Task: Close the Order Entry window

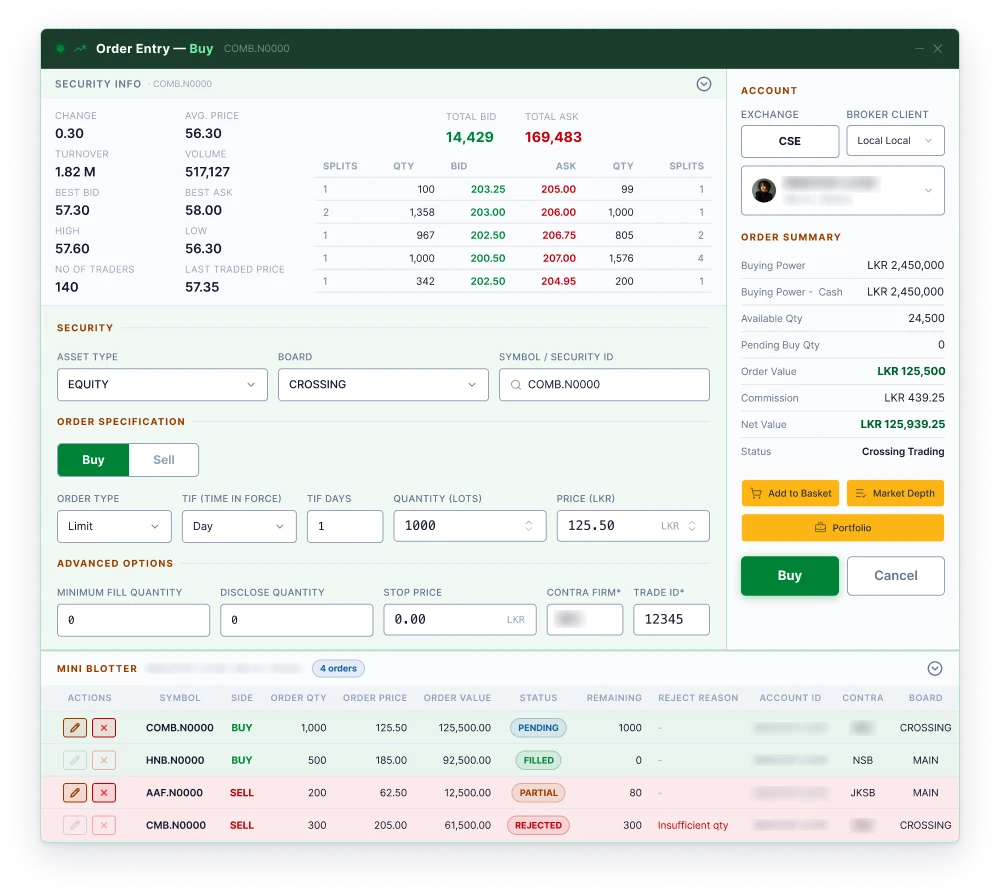Action: [938, 48]
